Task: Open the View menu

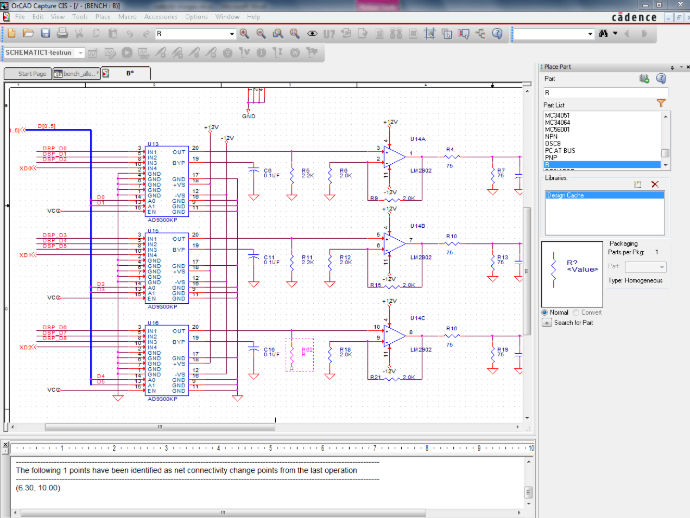Action: tap(58, 17)
